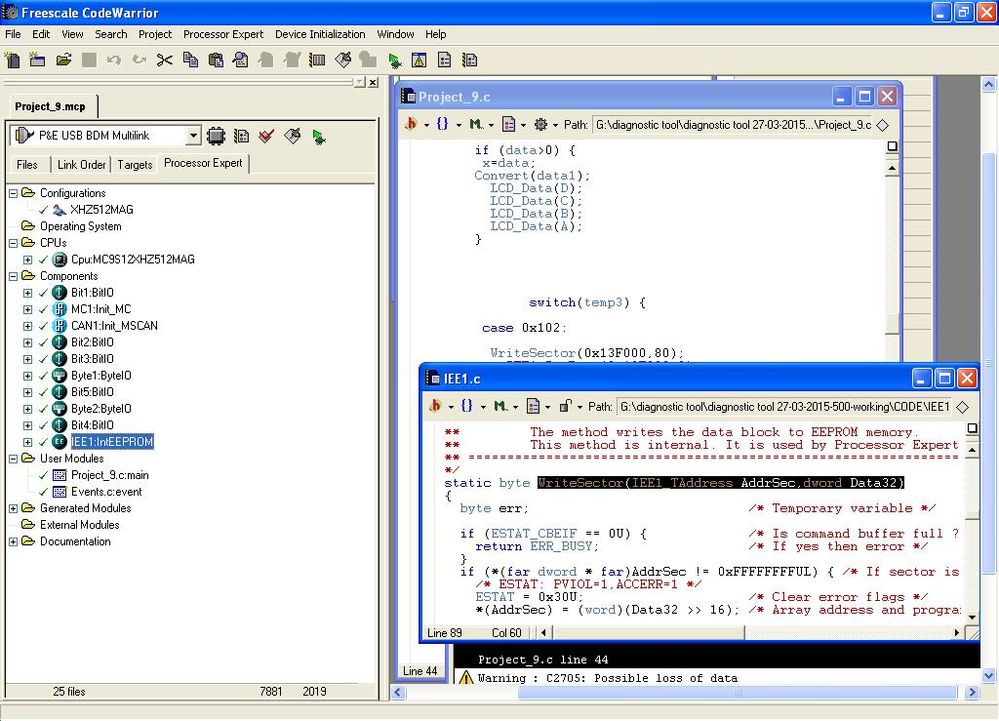Click the Path field in IEE1.c window
This screenshot has height=721, width=999.
click(785, 406)
